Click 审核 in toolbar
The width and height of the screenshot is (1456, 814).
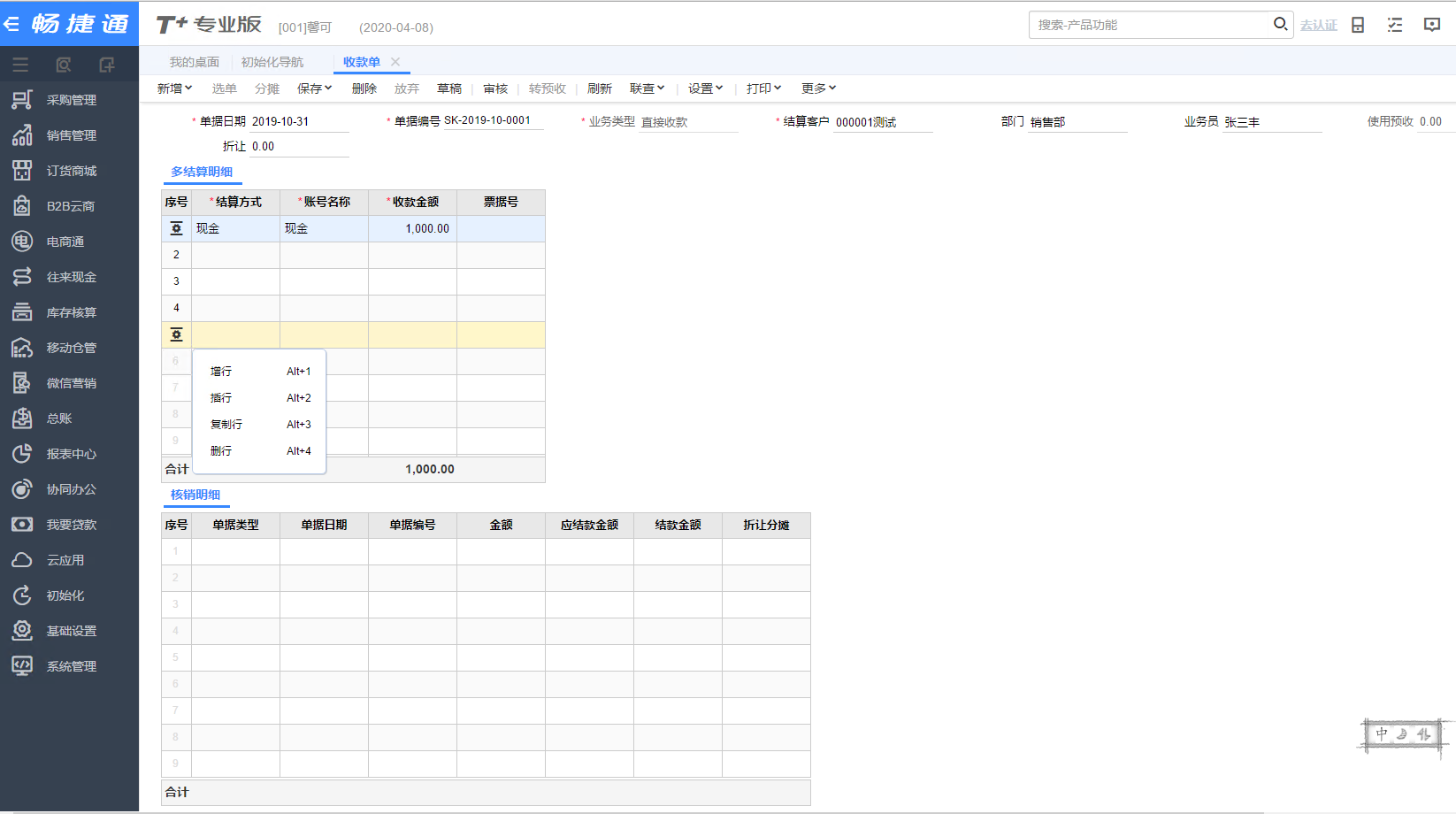[x=495, y=88]
